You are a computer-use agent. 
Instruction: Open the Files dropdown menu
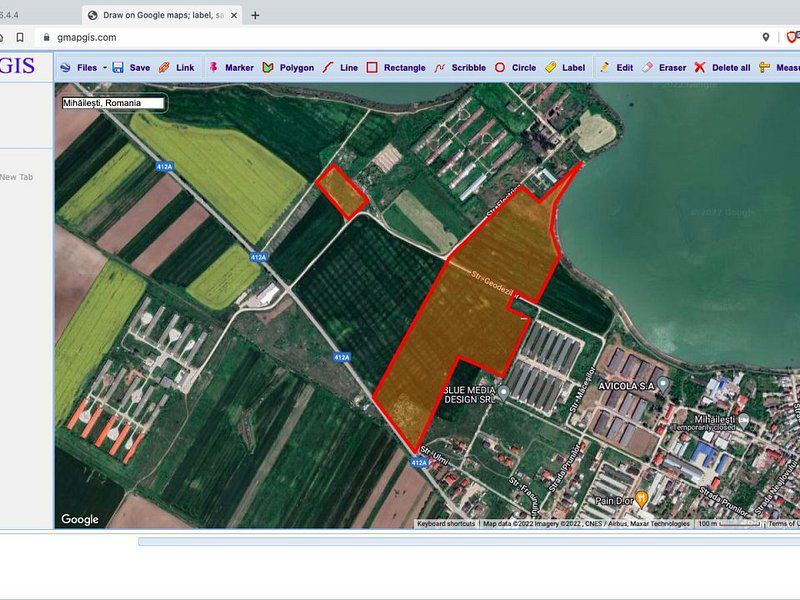click(x=84, y=68)
